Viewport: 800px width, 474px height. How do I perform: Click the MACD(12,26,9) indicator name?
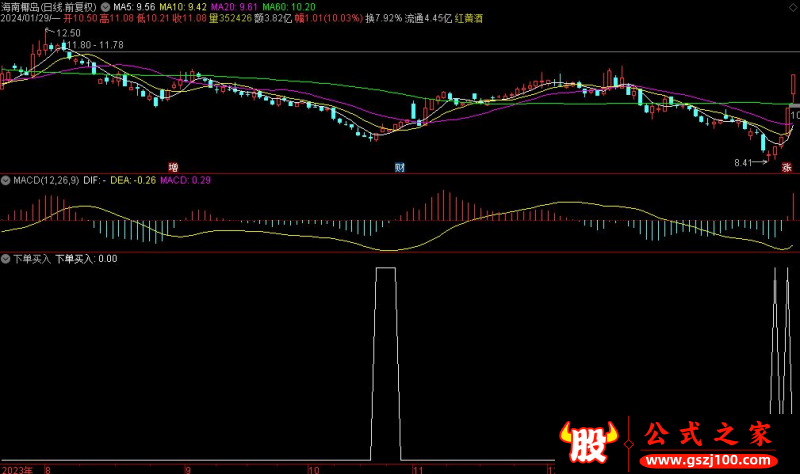click(x=46, y=181)
